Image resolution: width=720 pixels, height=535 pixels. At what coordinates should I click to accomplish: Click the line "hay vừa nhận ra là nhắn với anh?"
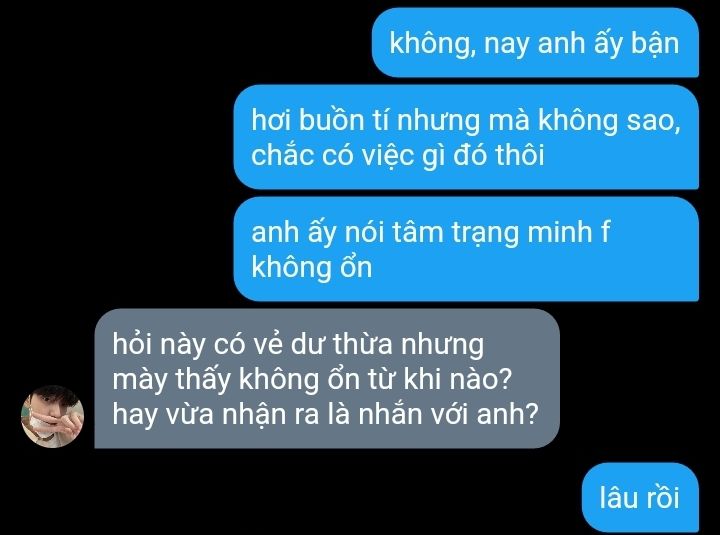325,414
